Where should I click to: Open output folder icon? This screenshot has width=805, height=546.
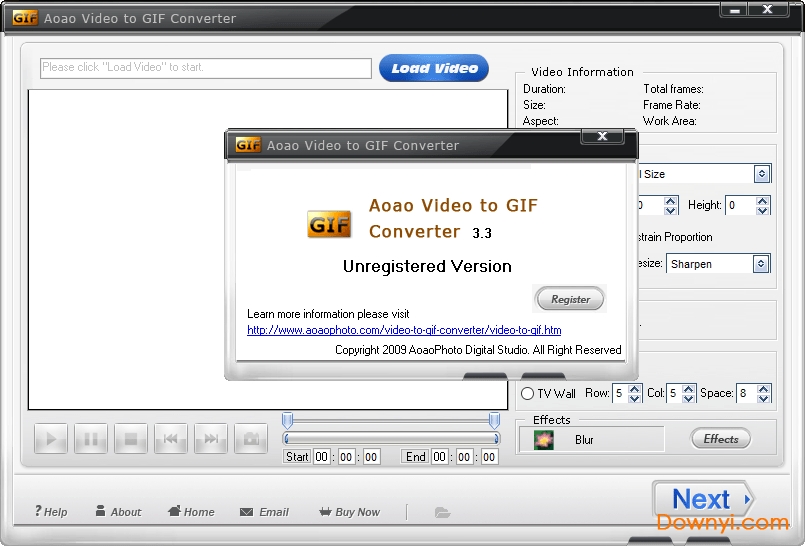click(x=442, y=512)
